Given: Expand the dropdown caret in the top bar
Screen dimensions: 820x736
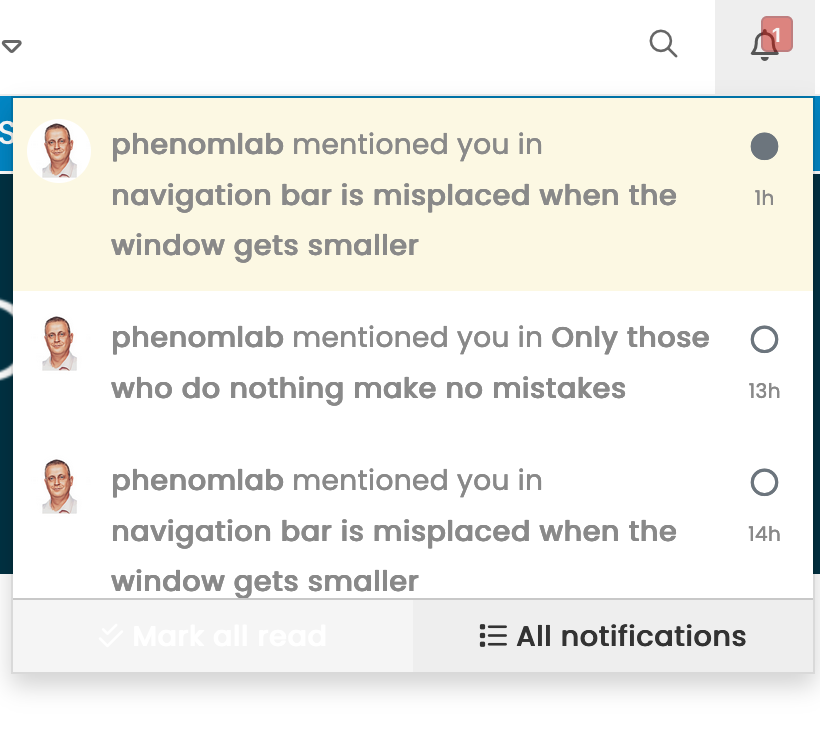Looking at the screenshot, I should click(12, 46).
